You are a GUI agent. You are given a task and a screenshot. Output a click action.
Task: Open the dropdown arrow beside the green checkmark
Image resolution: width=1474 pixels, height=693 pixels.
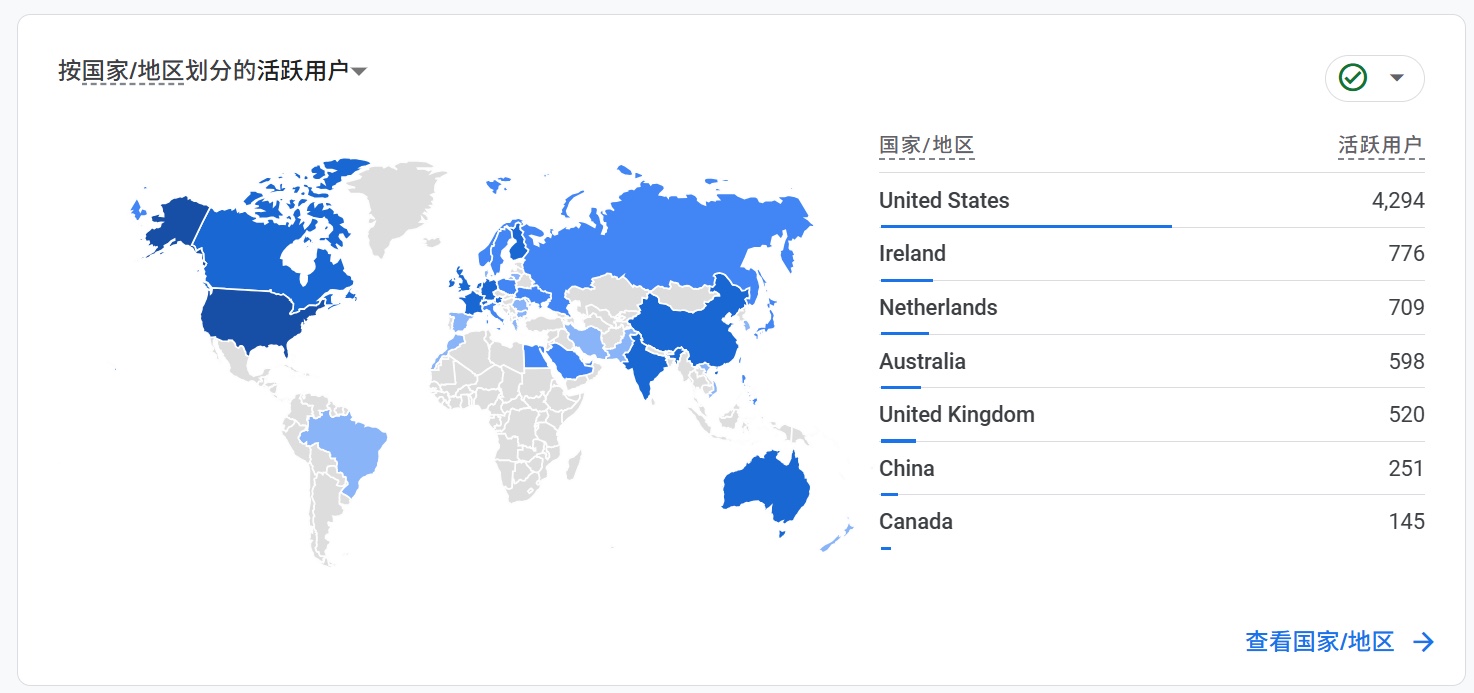coord(1397,78)
